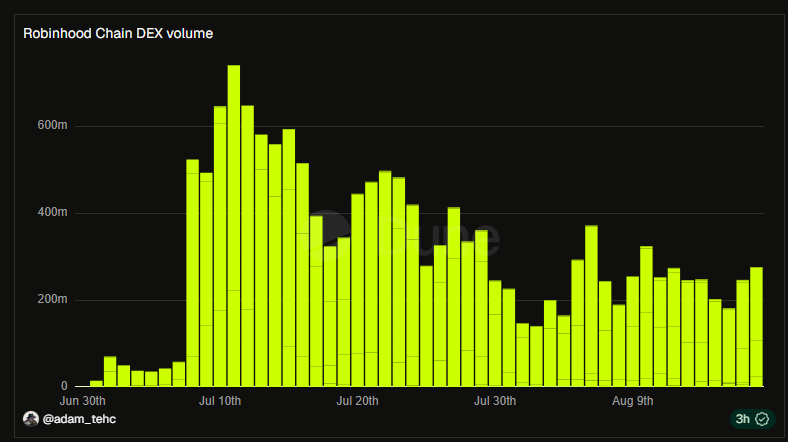Select the tallest bar peaking above 700m
Screen dimensions: 788x442
[234, 226]
